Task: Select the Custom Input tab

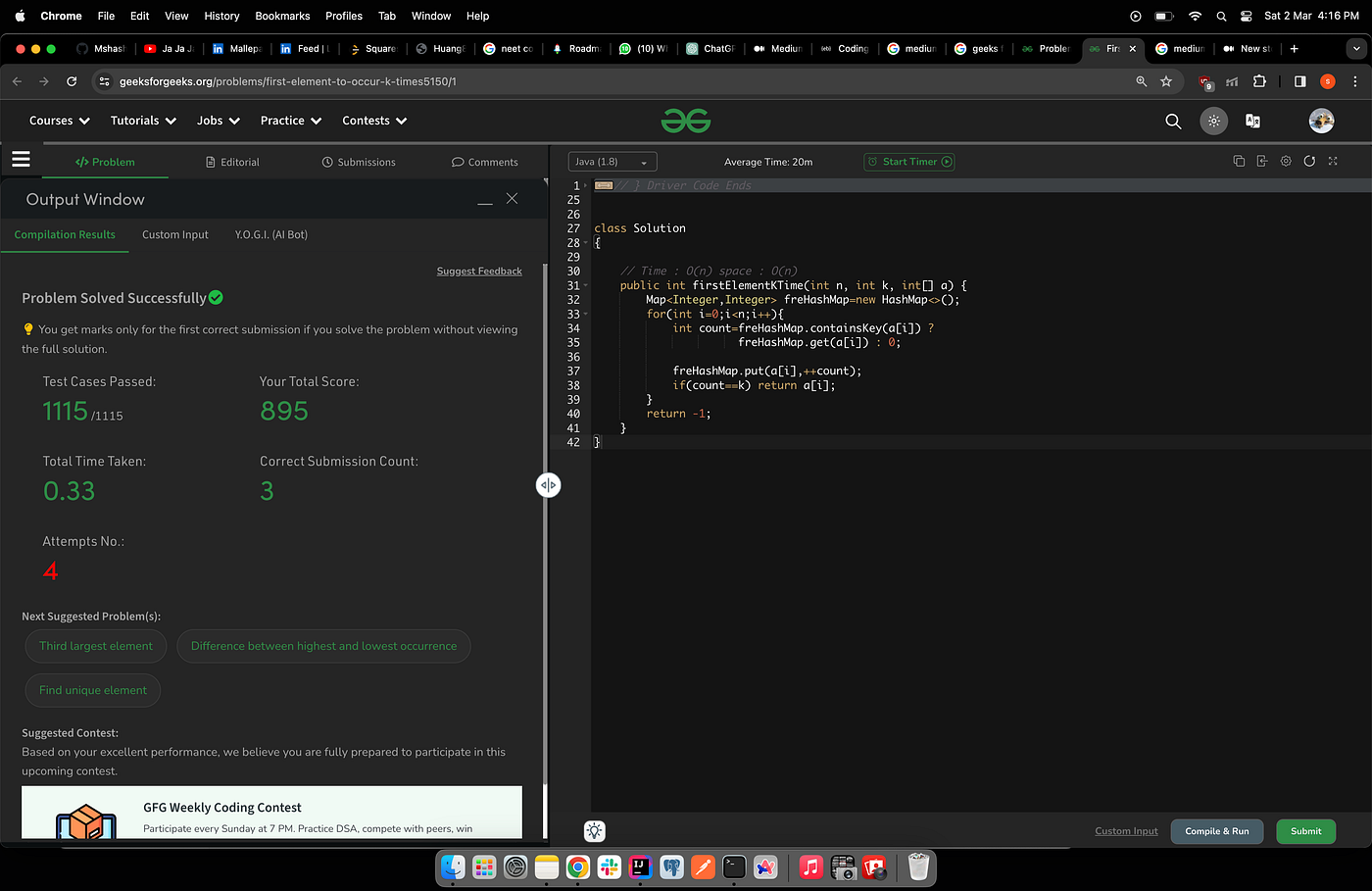Action: click(x=175, y=234)
